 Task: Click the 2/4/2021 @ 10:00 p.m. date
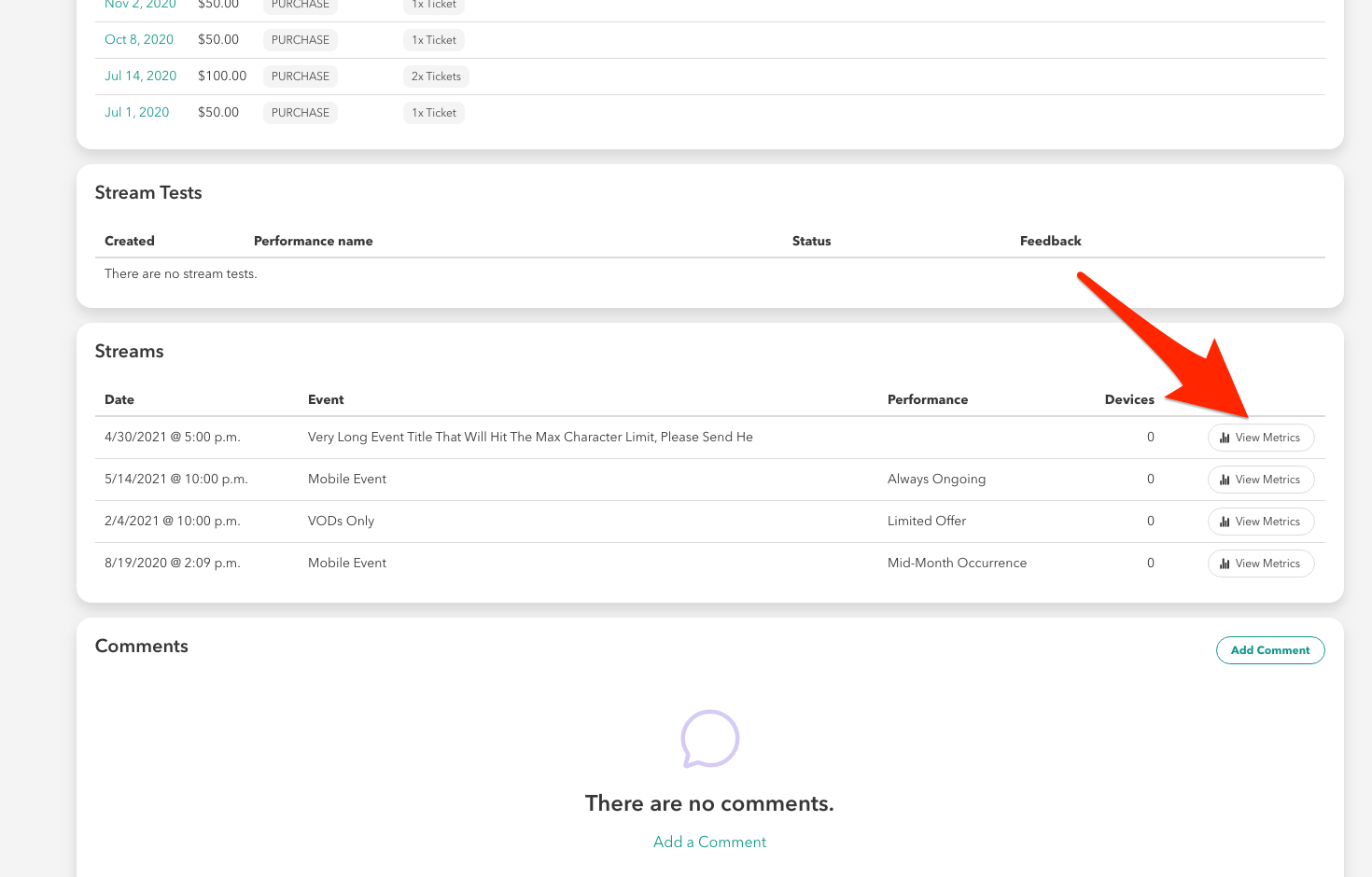[173, 521]
